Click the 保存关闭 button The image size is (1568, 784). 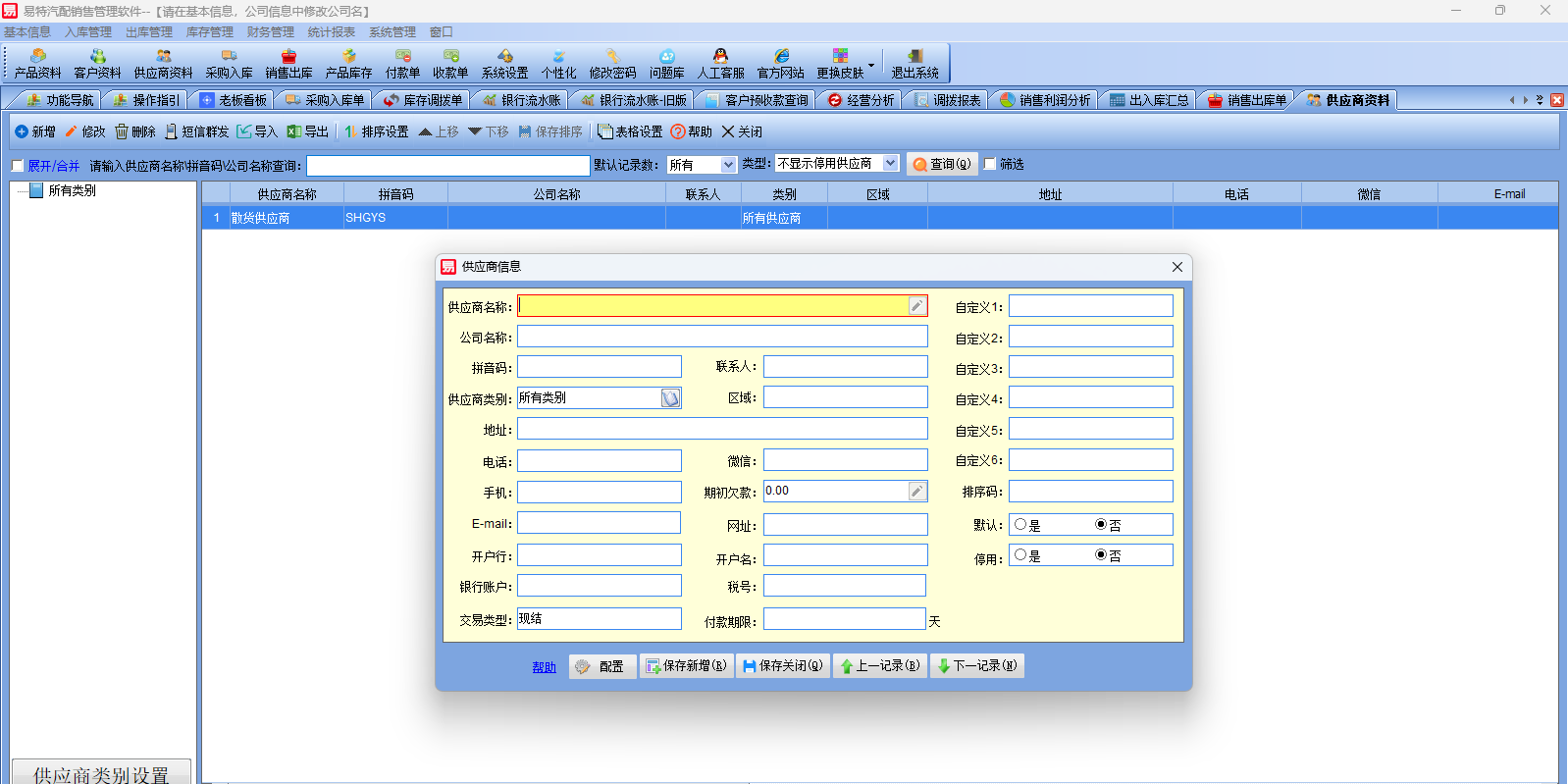783,666
